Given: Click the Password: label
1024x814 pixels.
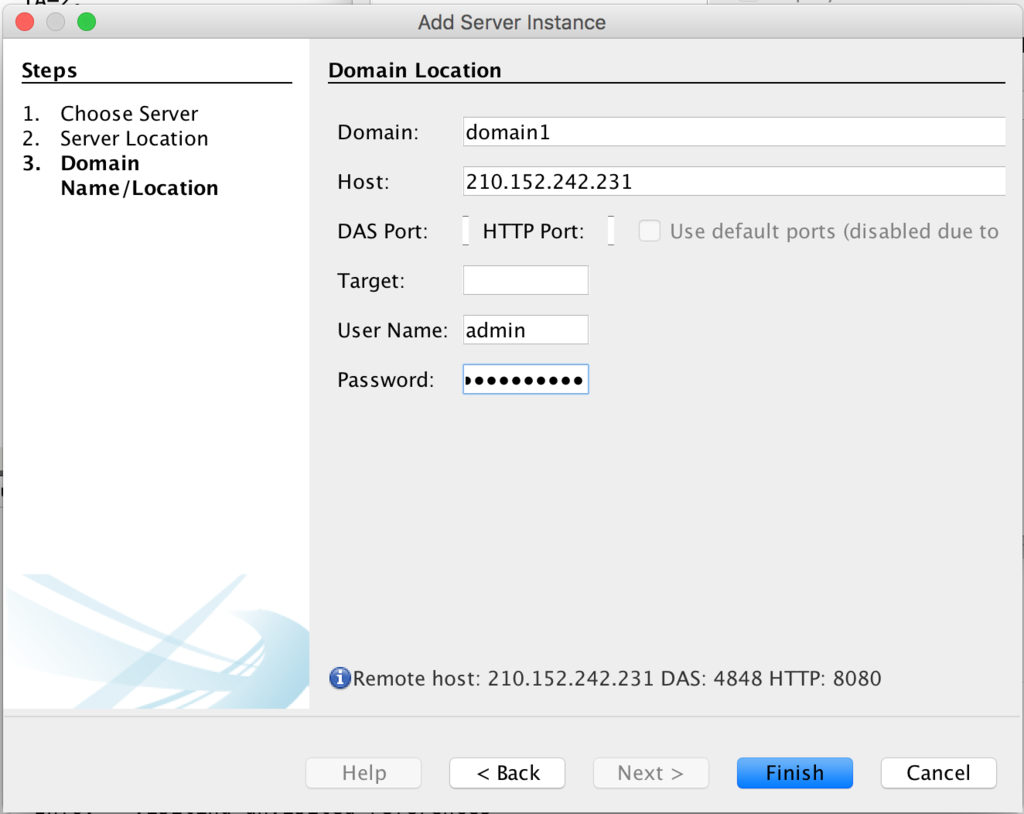Looking at the screenshot, I should coord(385,380).
